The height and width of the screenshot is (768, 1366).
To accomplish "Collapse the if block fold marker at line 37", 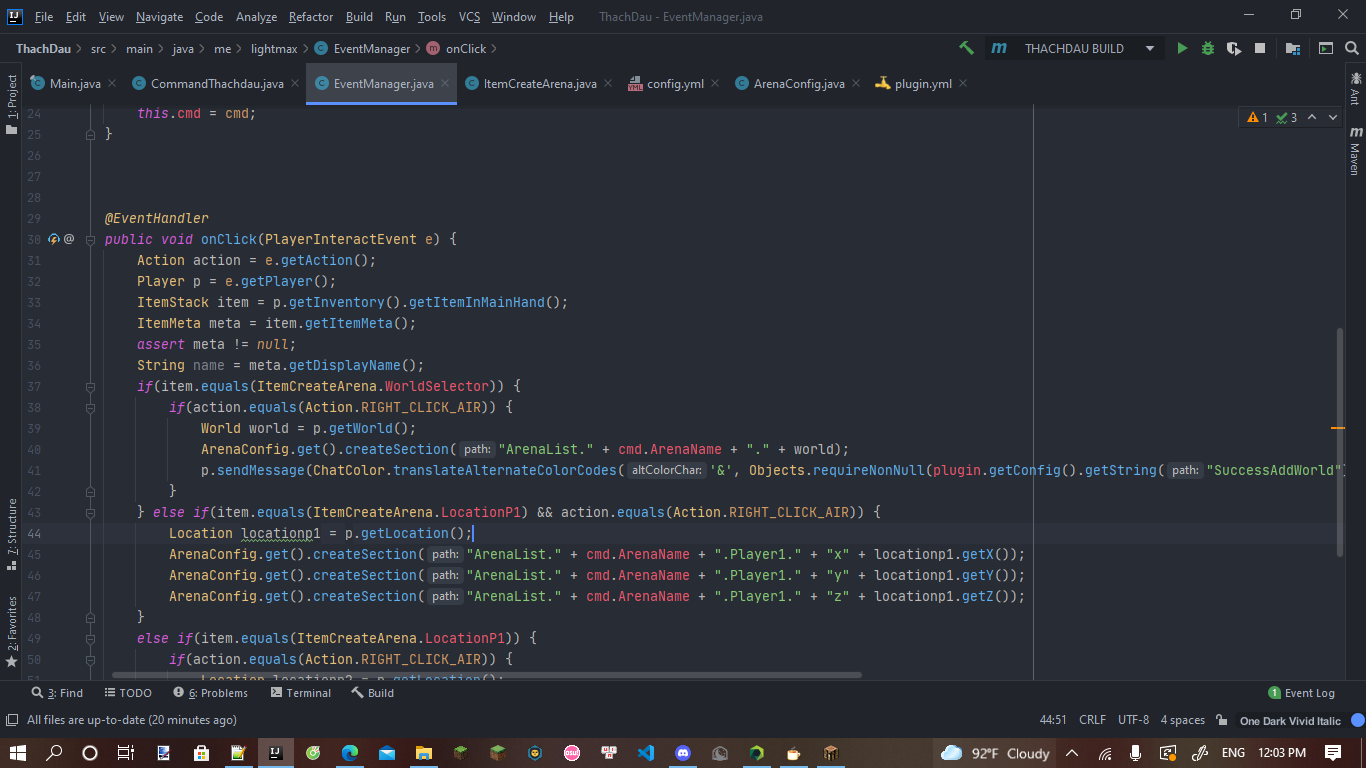I will pos(90,386).
